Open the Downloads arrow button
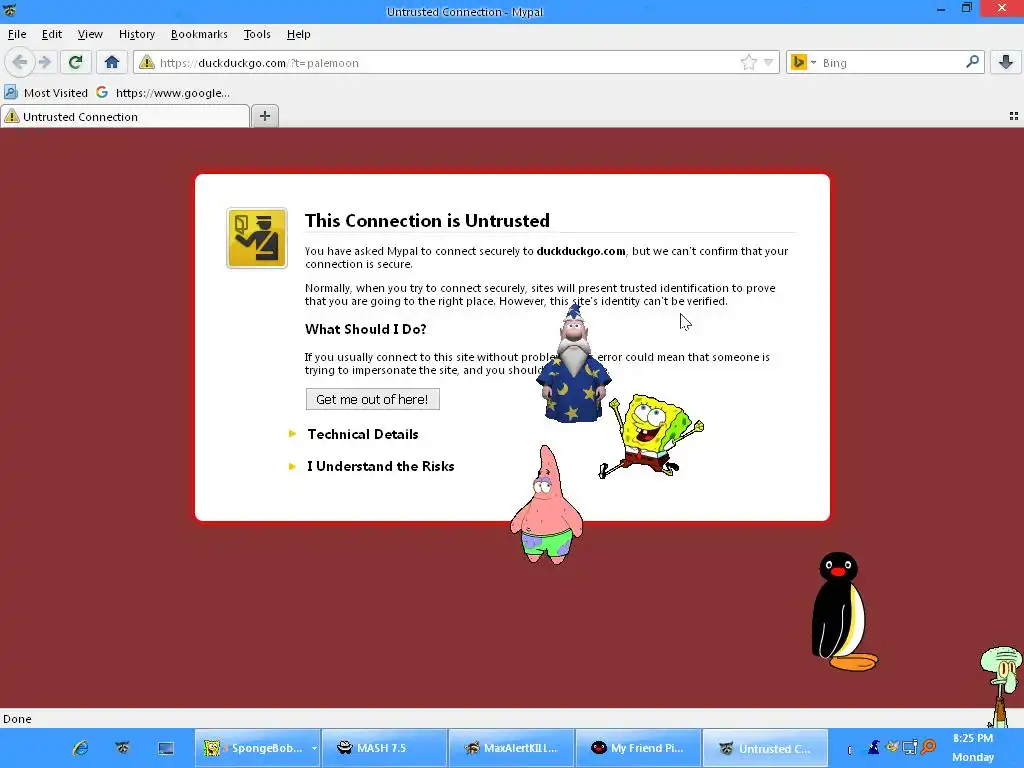 point(1006,63)
